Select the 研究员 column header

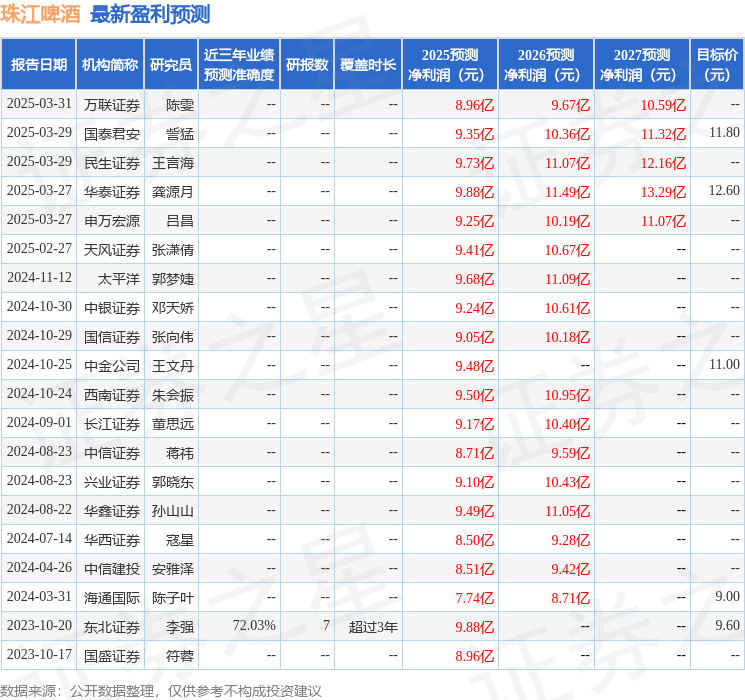171,65
